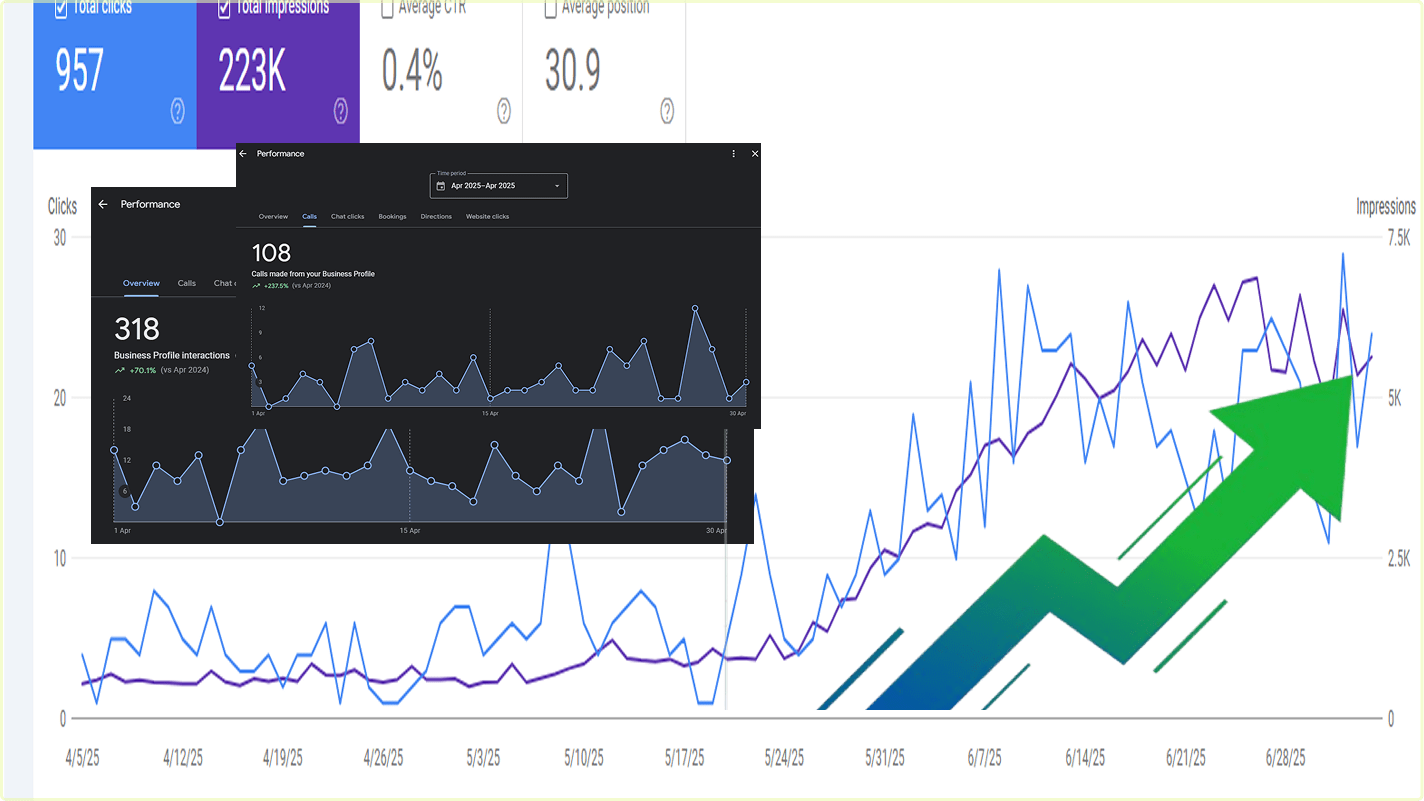The image size is (1424, 801).
Task: Close the Performance panel with X
Action: [755, 154]
